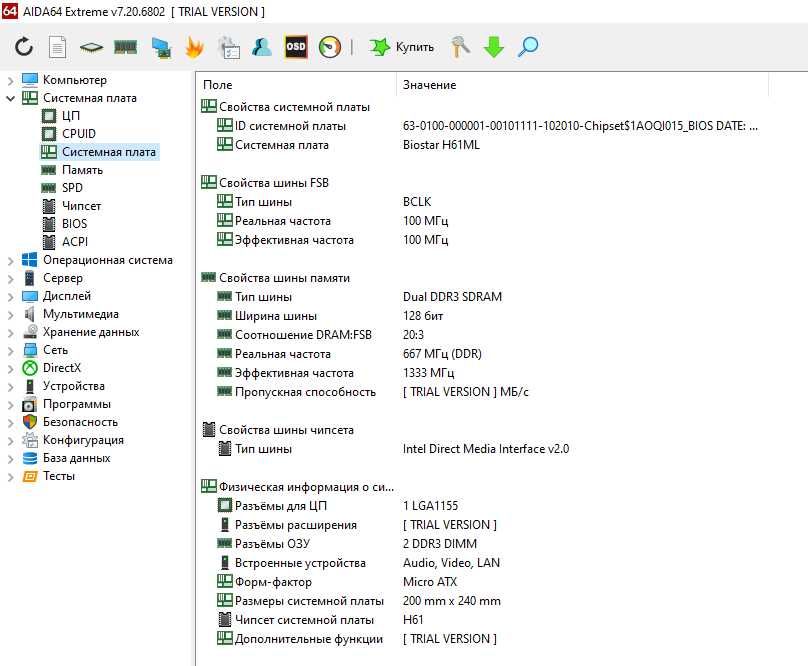
Task: Select Конфигурация in the tree
Action: click(83, 440)
